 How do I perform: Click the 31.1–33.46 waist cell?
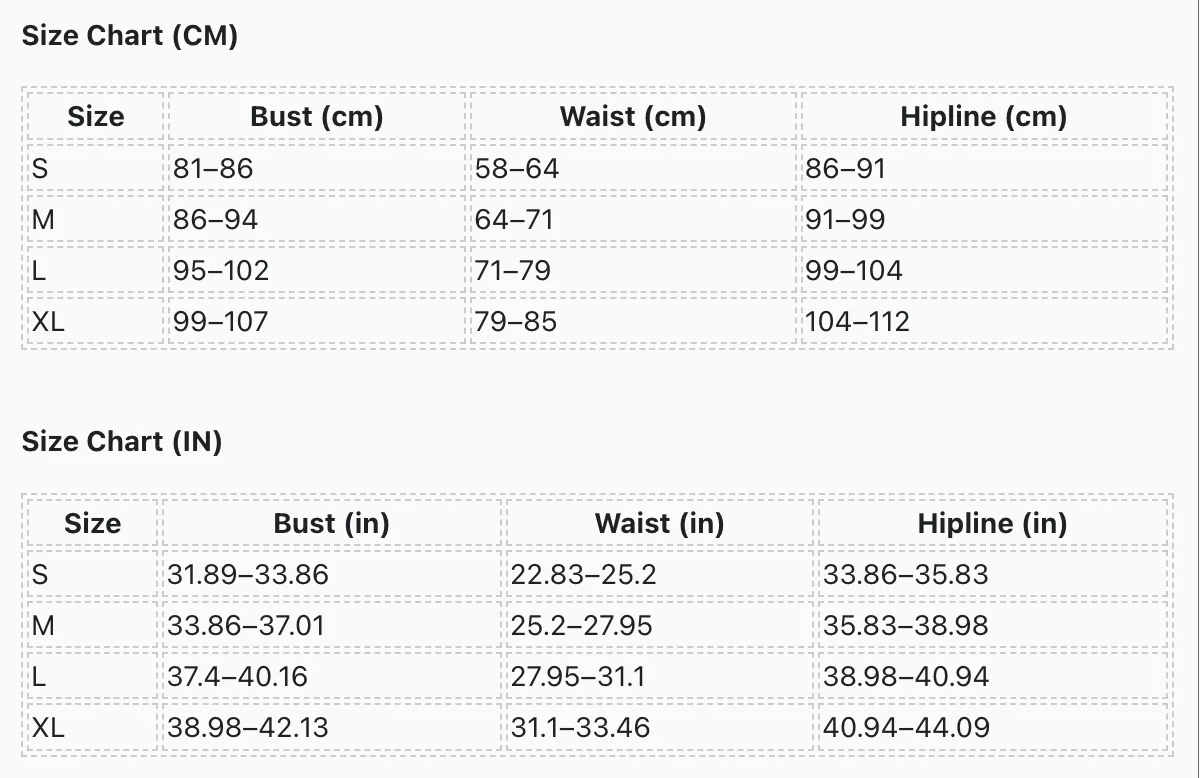(x=660, y=727)
